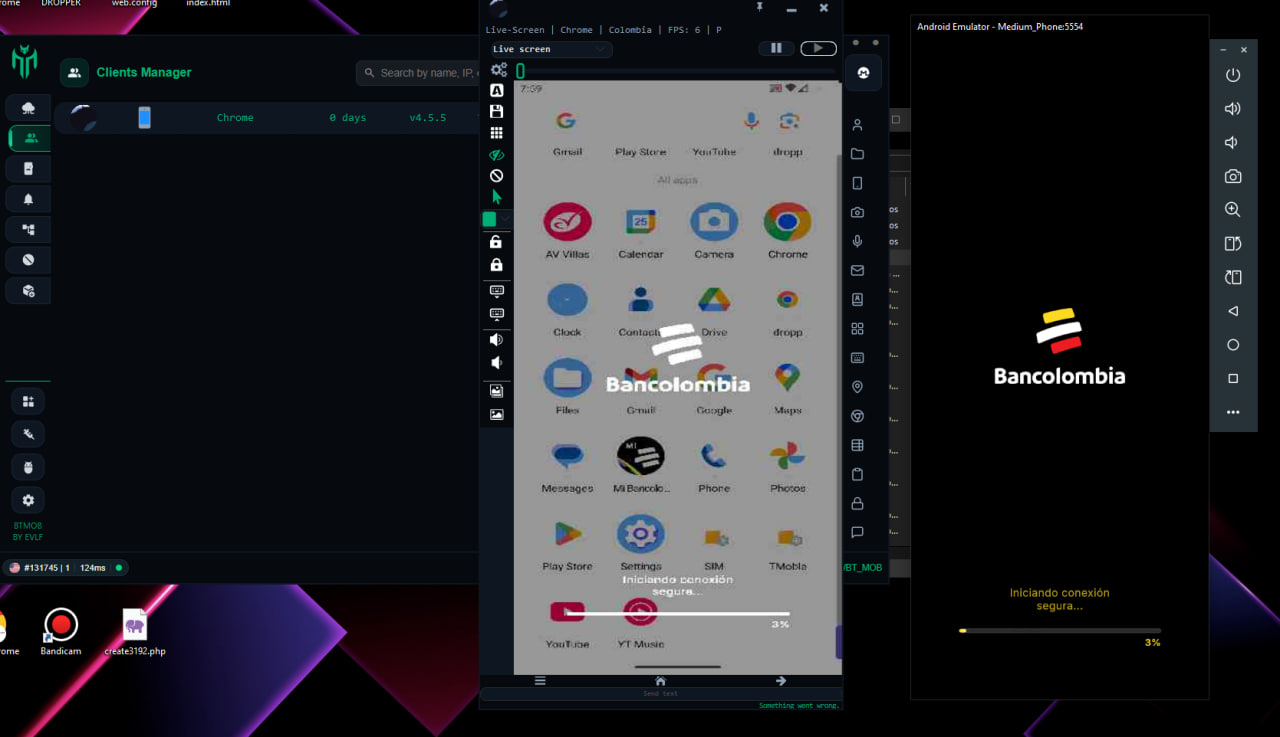Open the gears settings in live screen toolbar
The width and height of the screenshot is (1280, 737).
click(498, 70)
